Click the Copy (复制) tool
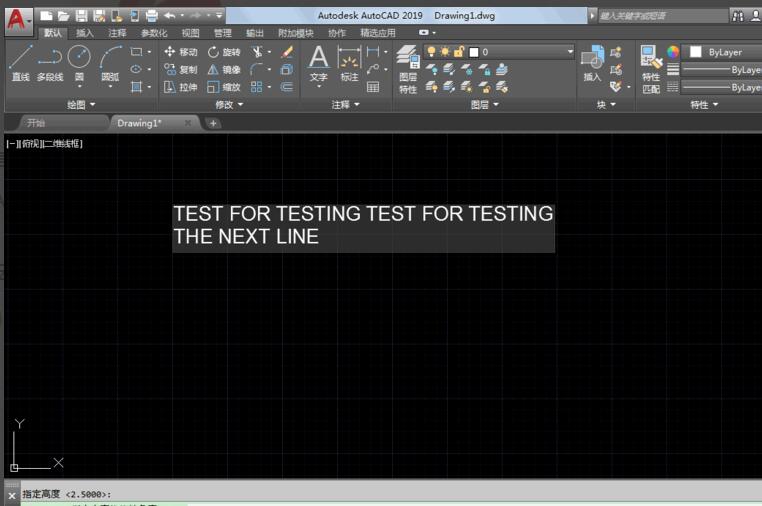Viewport: 762px width, 506px height. (180, 70)
